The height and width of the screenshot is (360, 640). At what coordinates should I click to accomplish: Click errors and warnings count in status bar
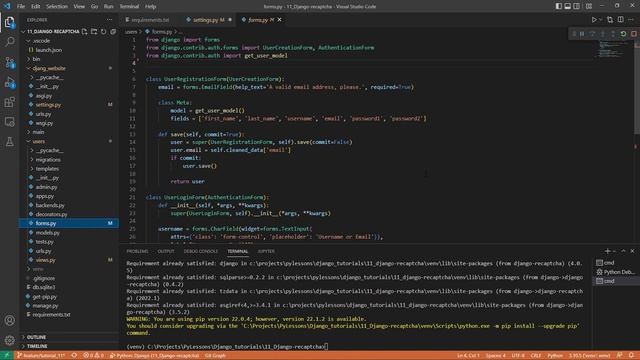click(93, 356)
